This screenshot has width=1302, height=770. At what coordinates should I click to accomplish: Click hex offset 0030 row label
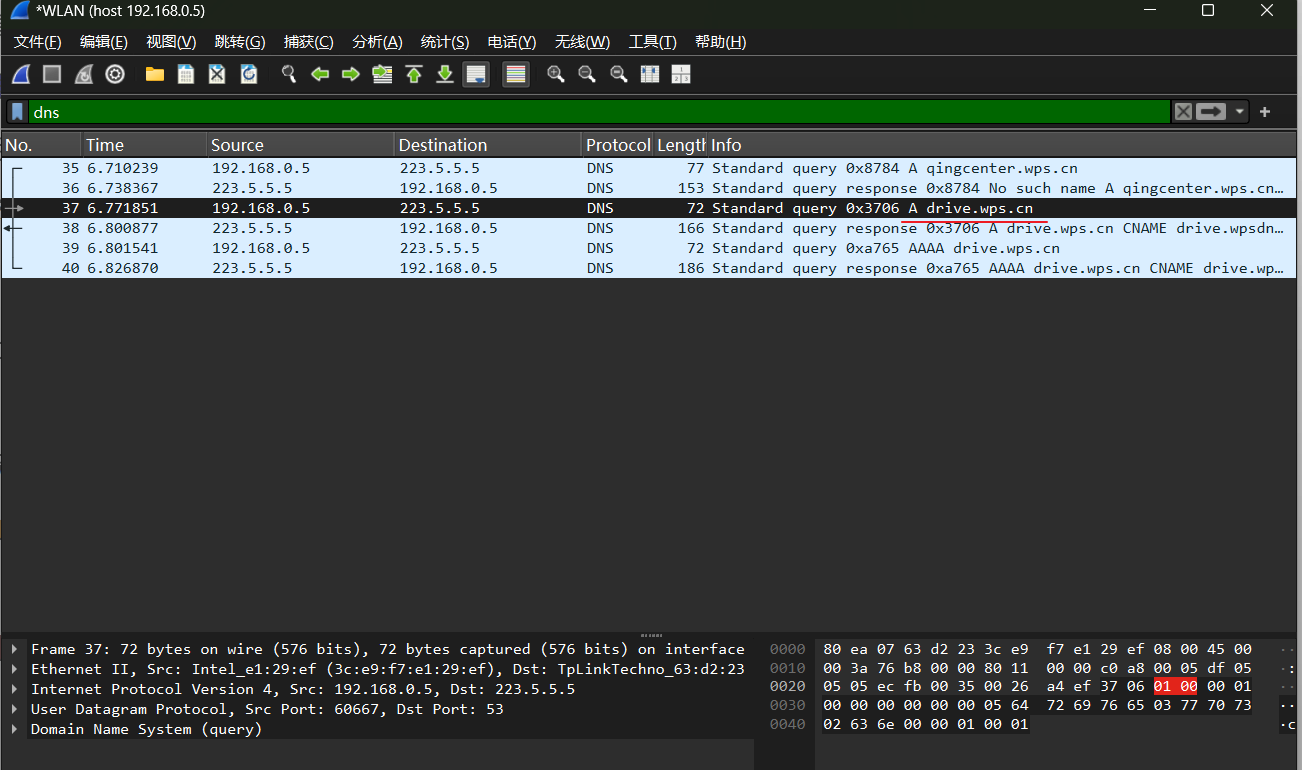click(x=787, y=705)
